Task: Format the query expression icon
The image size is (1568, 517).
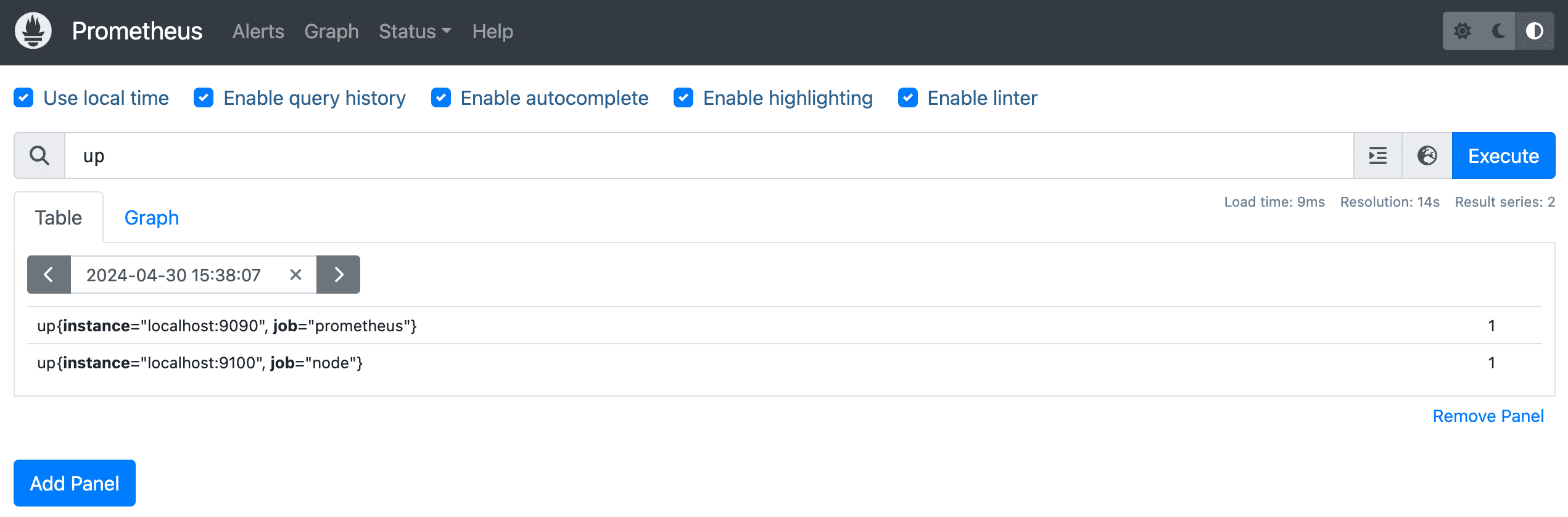Action: (1377, 155)
